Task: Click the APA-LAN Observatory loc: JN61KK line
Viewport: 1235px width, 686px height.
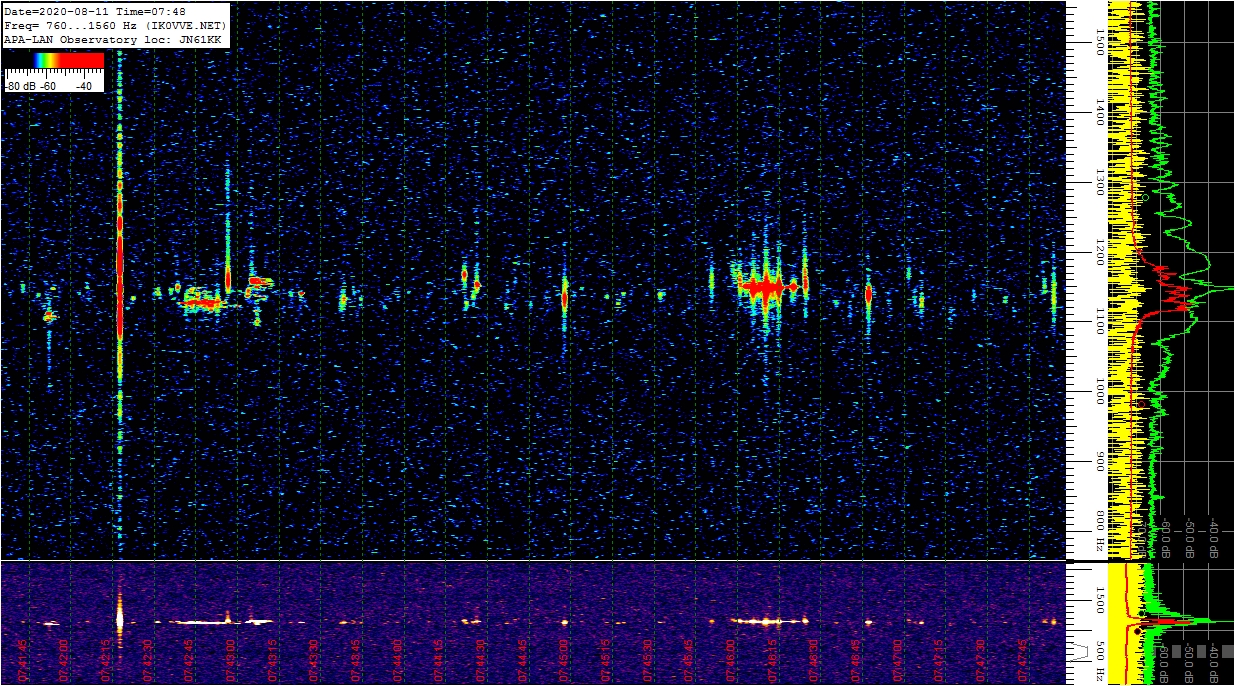Action: click(x=113, y=40)
